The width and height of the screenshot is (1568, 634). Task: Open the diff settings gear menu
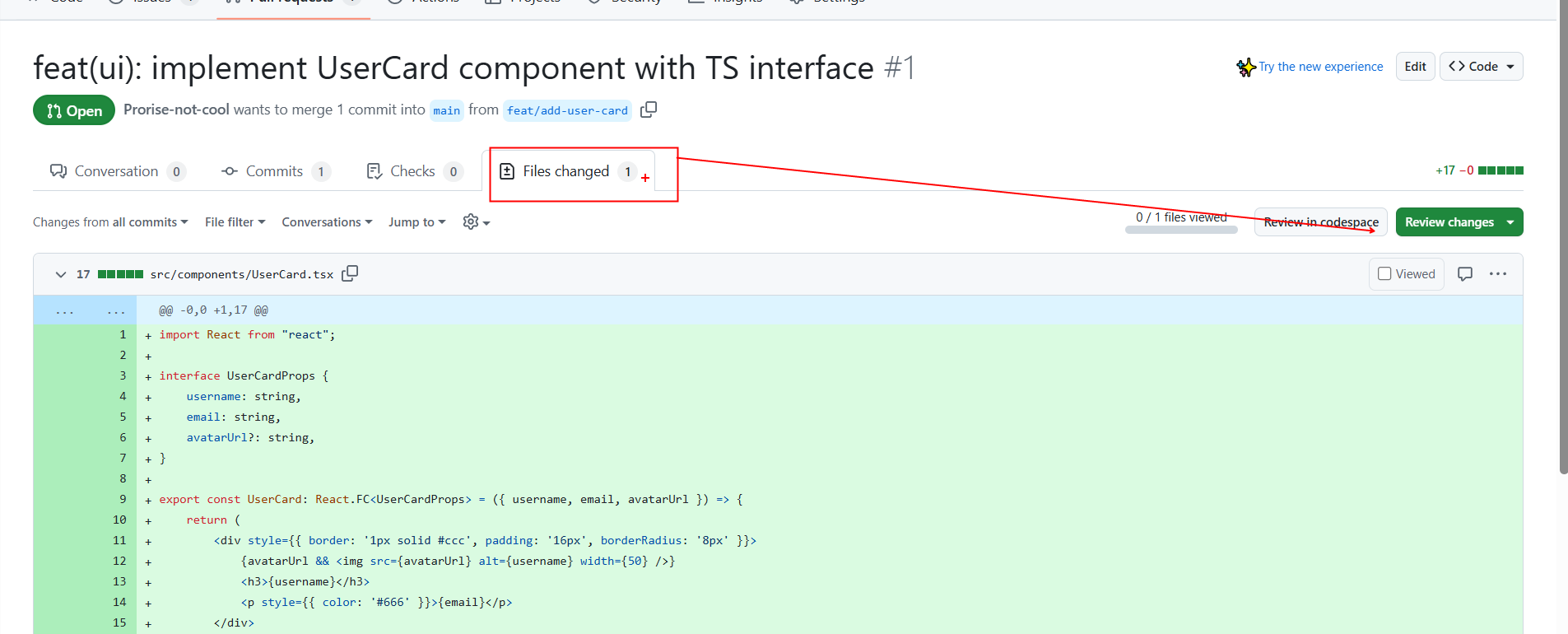tap(476, 222)
